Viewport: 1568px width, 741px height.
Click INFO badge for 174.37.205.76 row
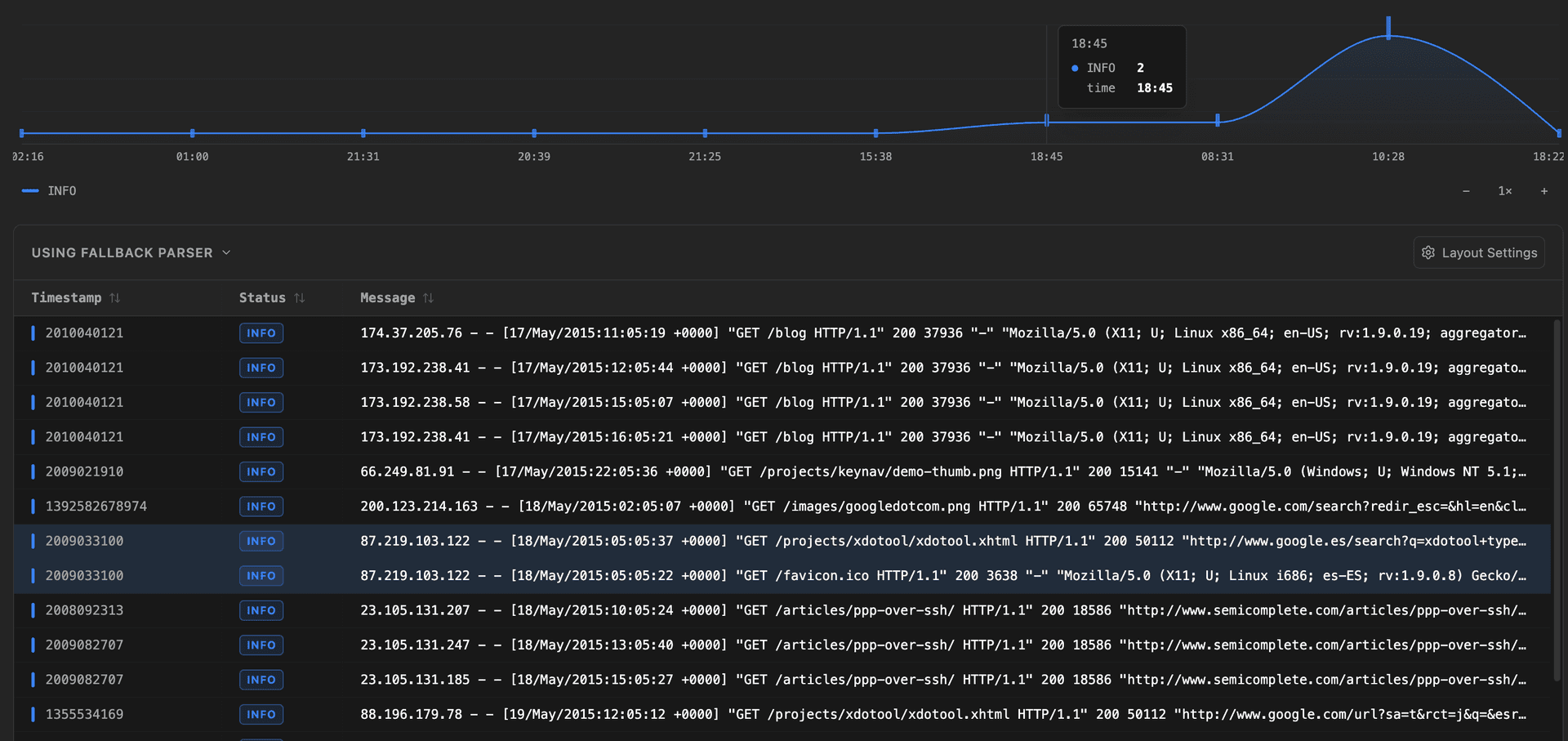coord(261,333)
